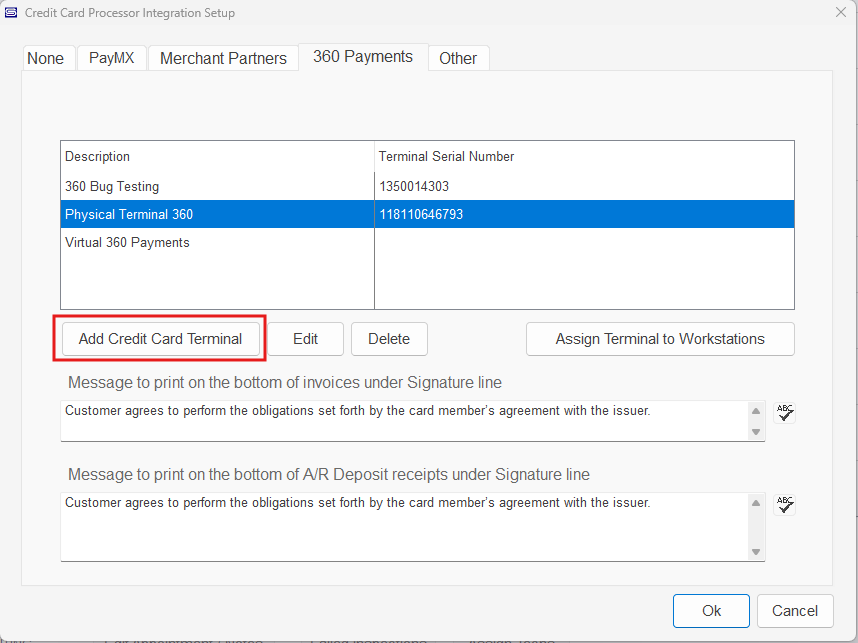The height and width of the screenshot is (643, 858).
Task: Switch to the None tab
Action: click(45, 58)
